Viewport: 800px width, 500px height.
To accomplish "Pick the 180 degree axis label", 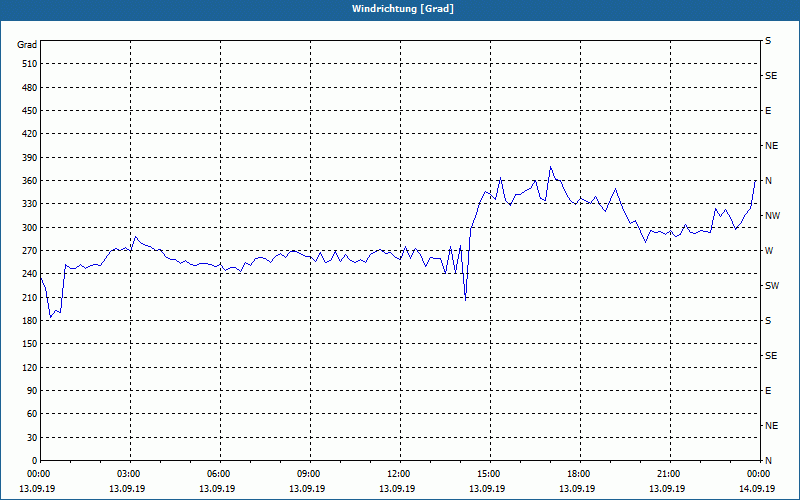I will pos(29,321).
